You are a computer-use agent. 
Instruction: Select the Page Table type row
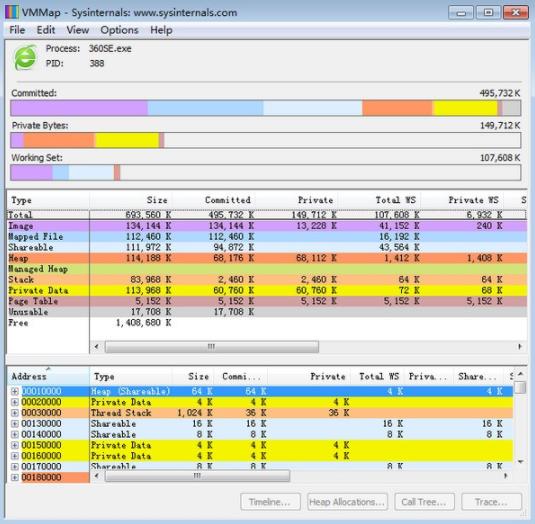[267, 301]
